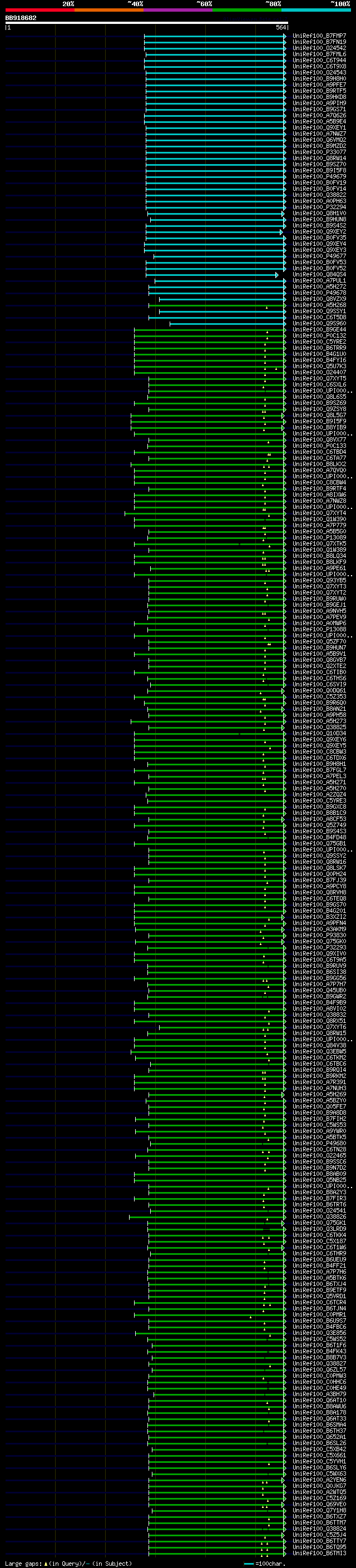Select the UniRef100_Q9S960 label
Viewport: 356px width, 1568px height.
coord(319,323)
